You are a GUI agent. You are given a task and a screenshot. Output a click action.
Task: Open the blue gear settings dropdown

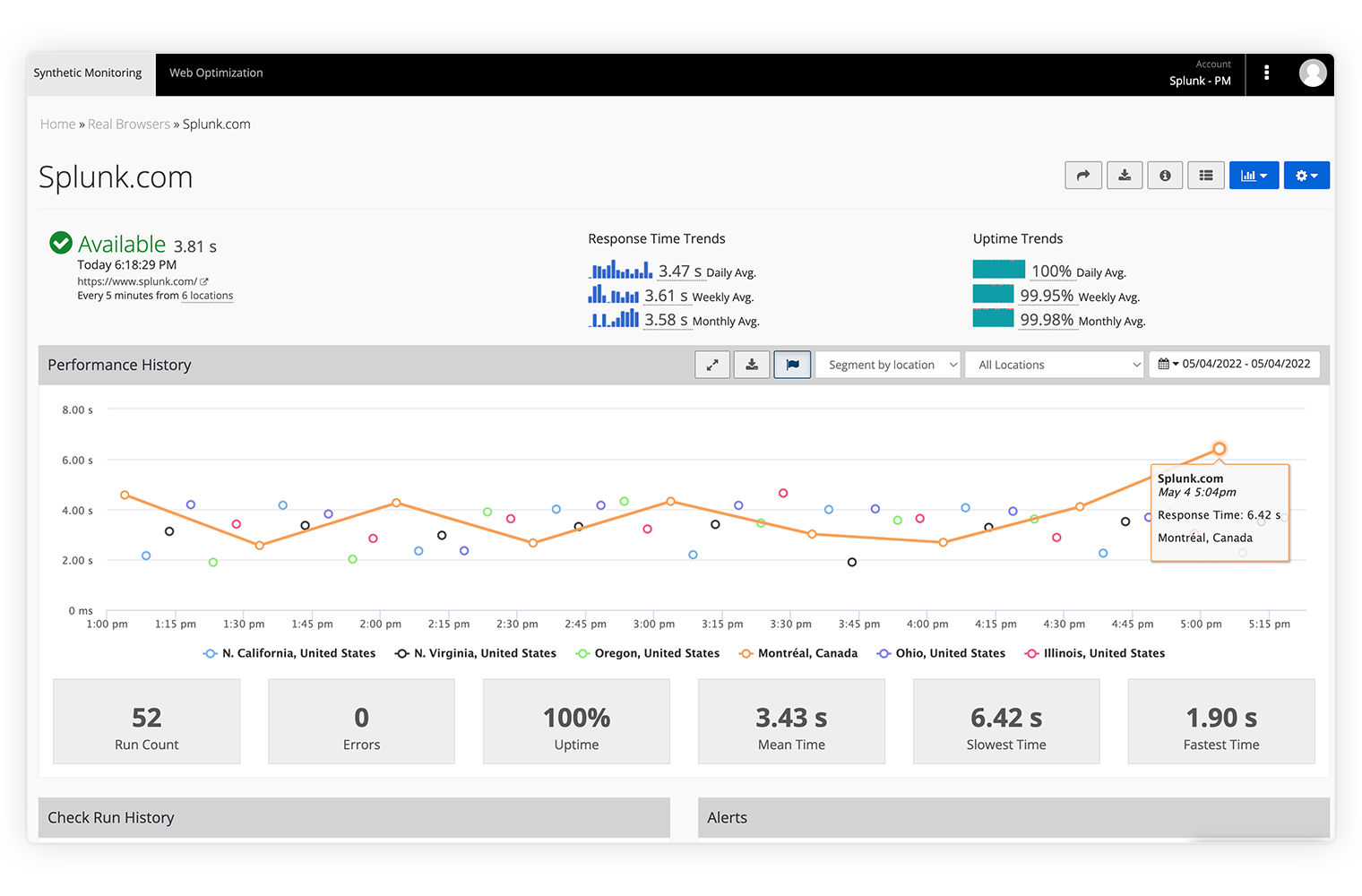[x=1306, y=176]
